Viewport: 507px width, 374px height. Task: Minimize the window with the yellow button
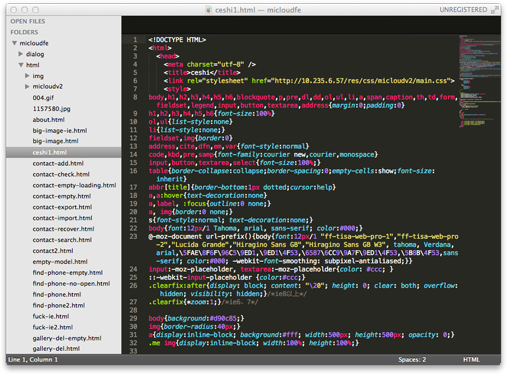(25, 10)
